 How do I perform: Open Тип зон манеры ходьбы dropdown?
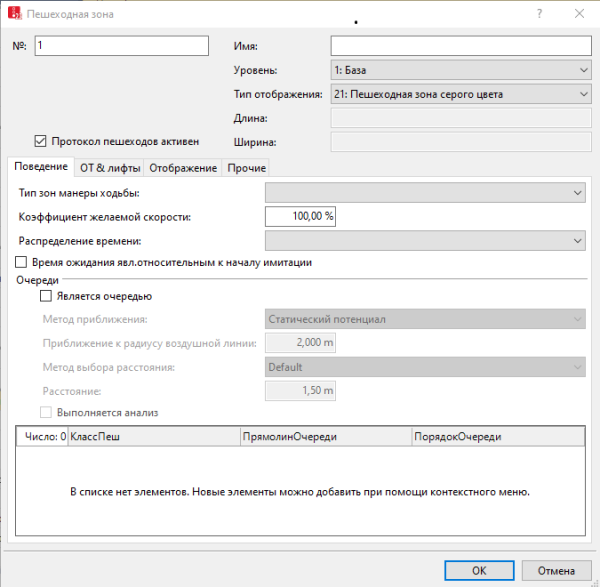pos(425,193)
